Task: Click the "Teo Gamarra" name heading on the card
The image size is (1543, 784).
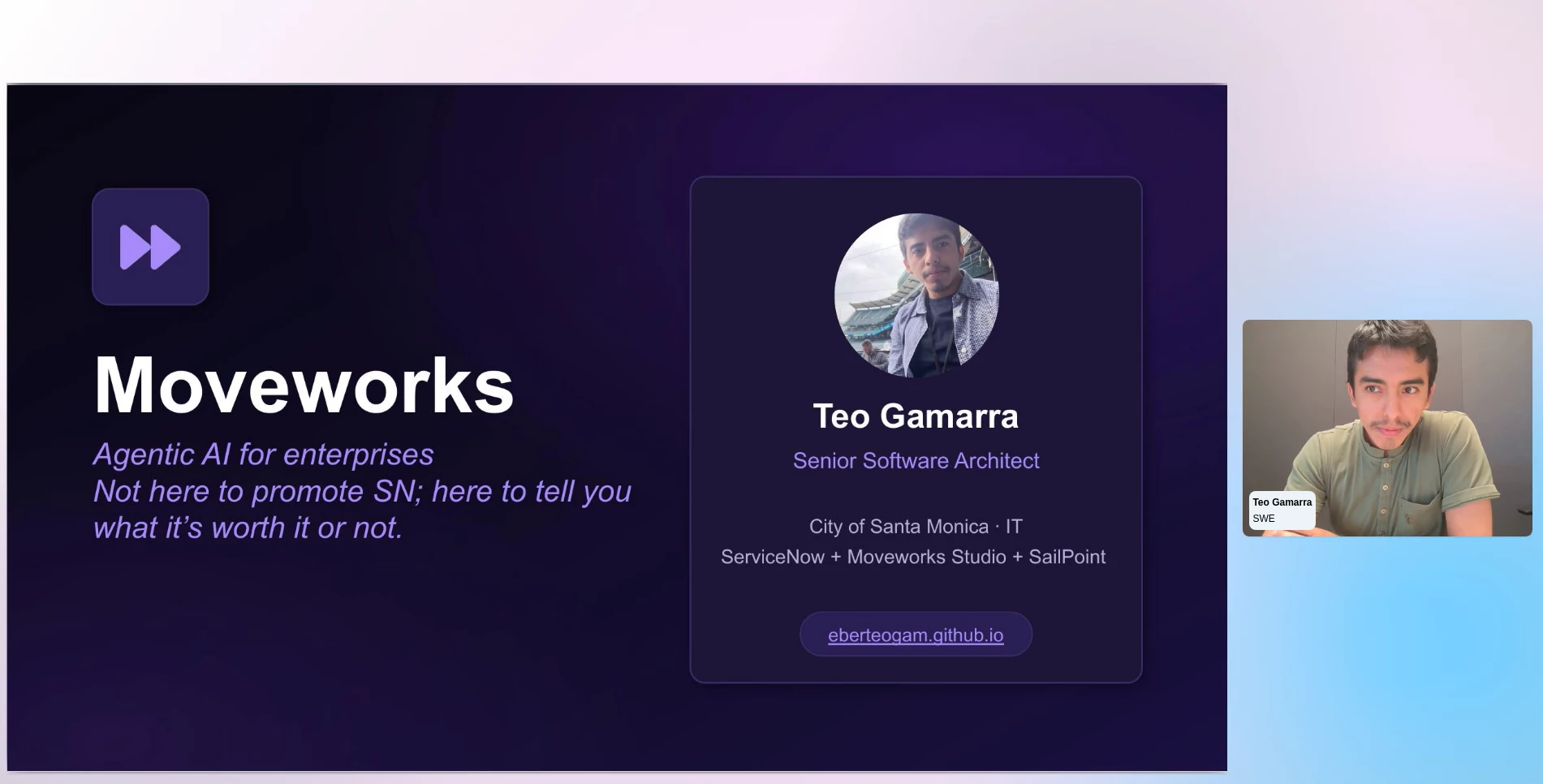Action: coord(916,416)
